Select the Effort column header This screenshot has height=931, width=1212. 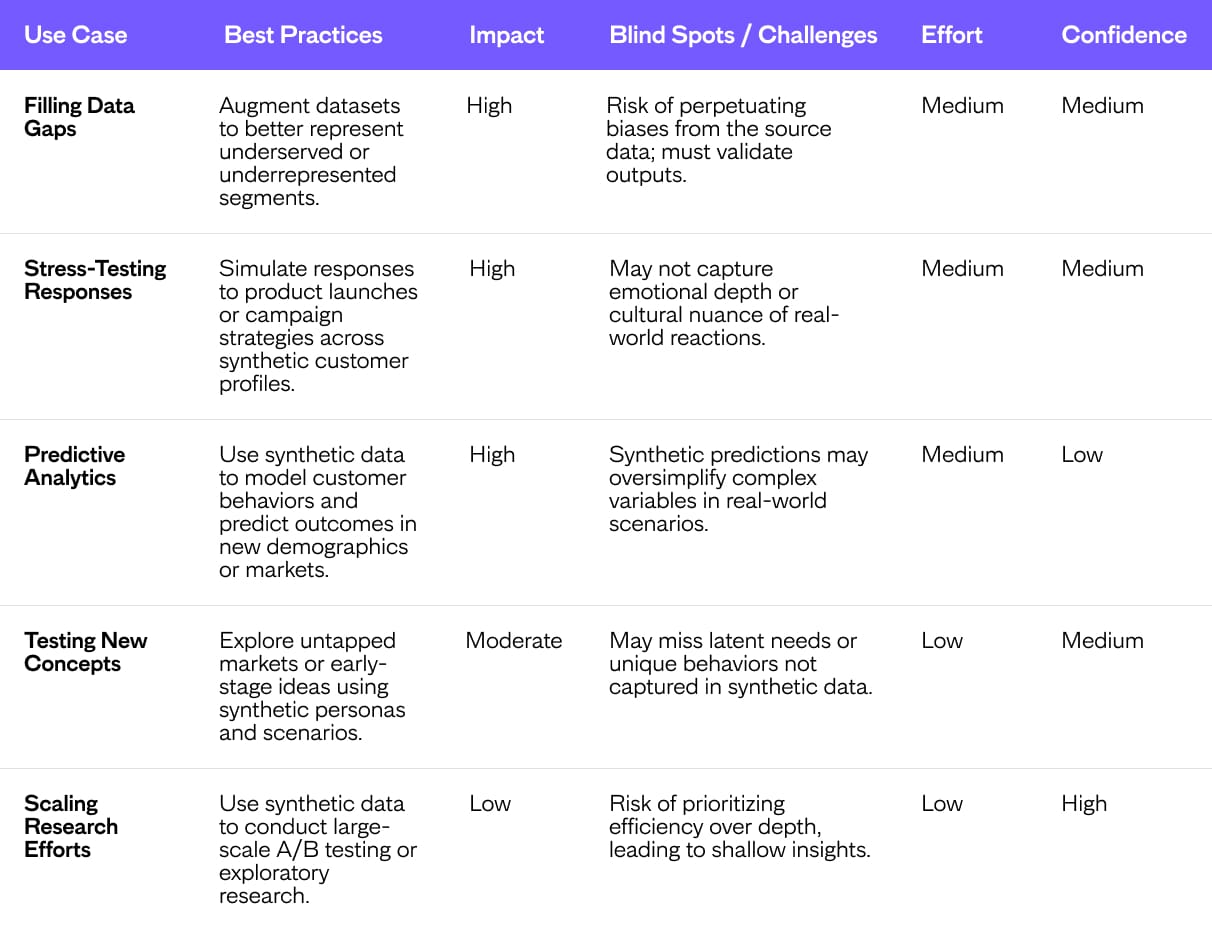pyautogui.click(x=952, y=35)
